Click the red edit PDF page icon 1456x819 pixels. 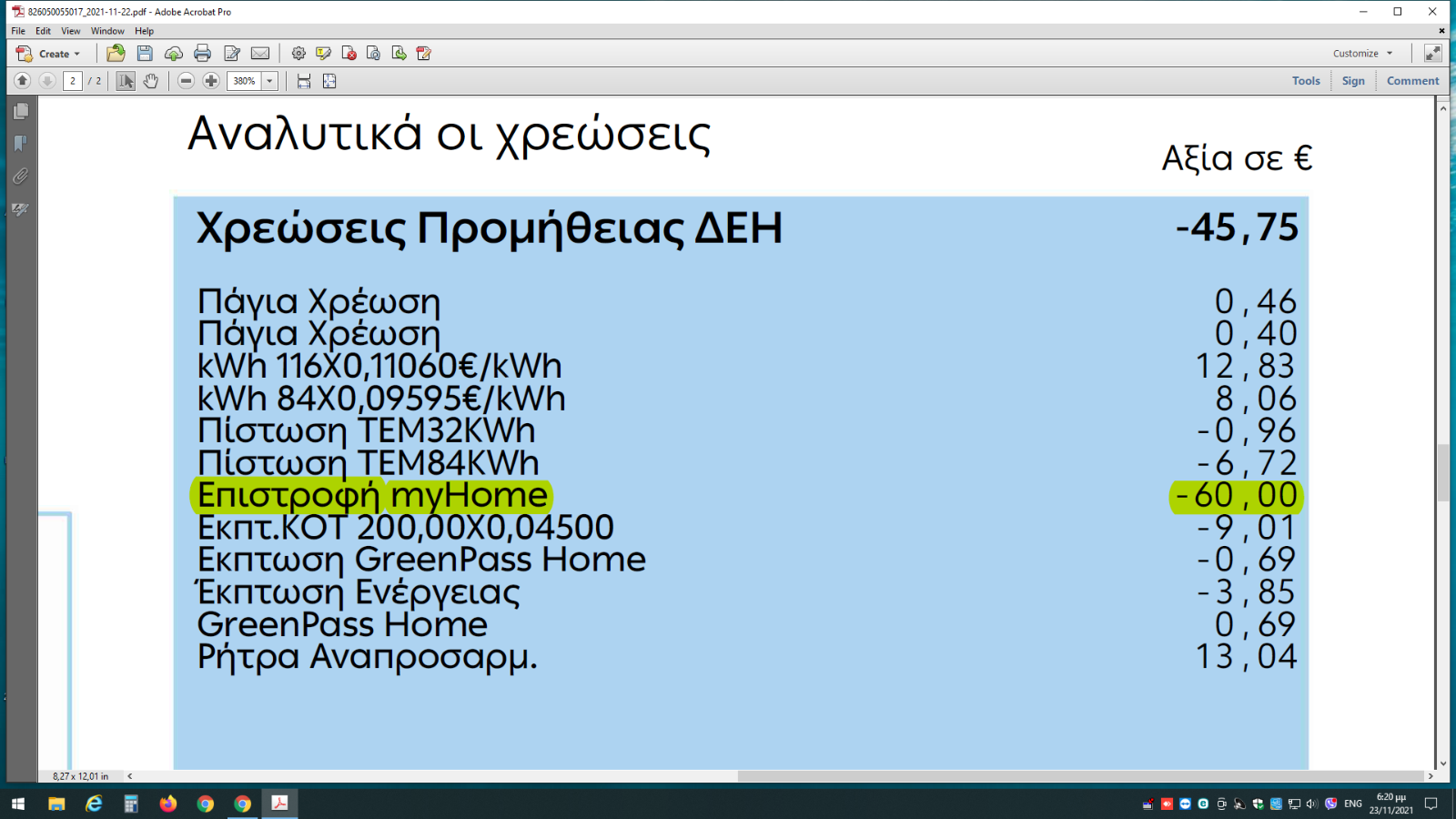pyautogui.click(x=424, y=54)
